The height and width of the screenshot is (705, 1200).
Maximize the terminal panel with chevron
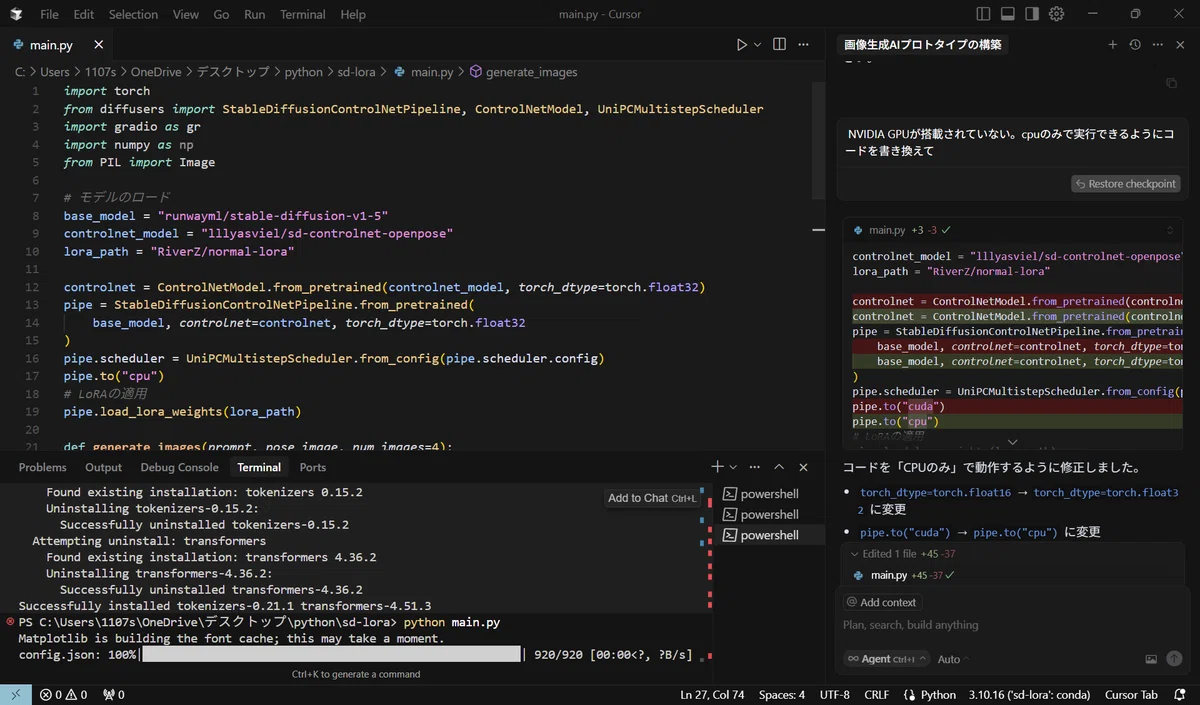[x=779, y=467]
